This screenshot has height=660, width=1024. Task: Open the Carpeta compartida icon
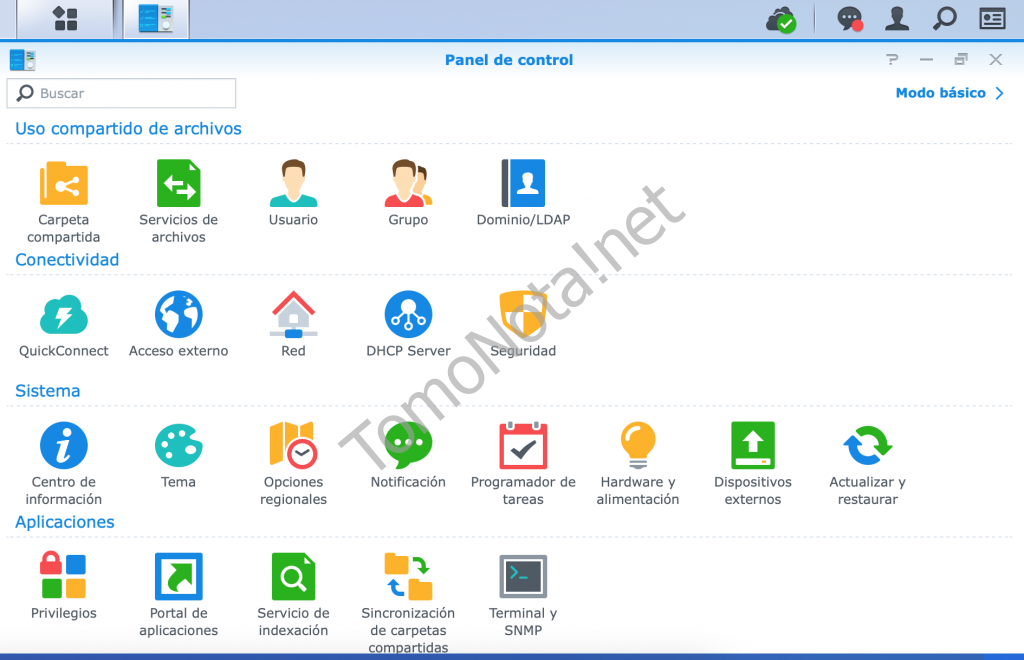point(64,184)
